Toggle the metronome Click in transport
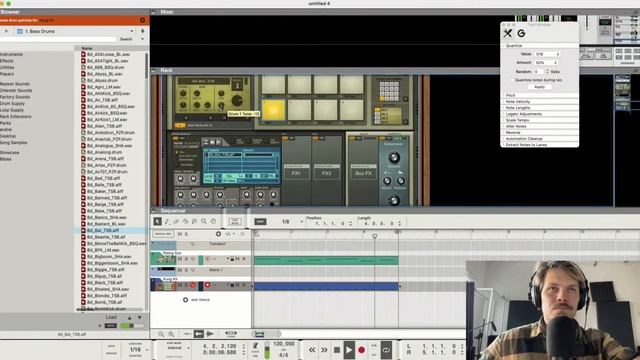The height and width of the screenshot is (360, 640). (256, 346)
